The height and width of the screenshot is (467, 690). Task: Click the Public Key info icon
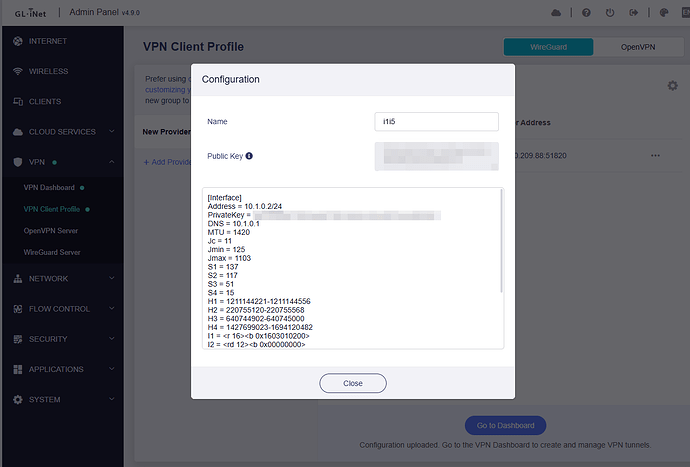point(249,156)
